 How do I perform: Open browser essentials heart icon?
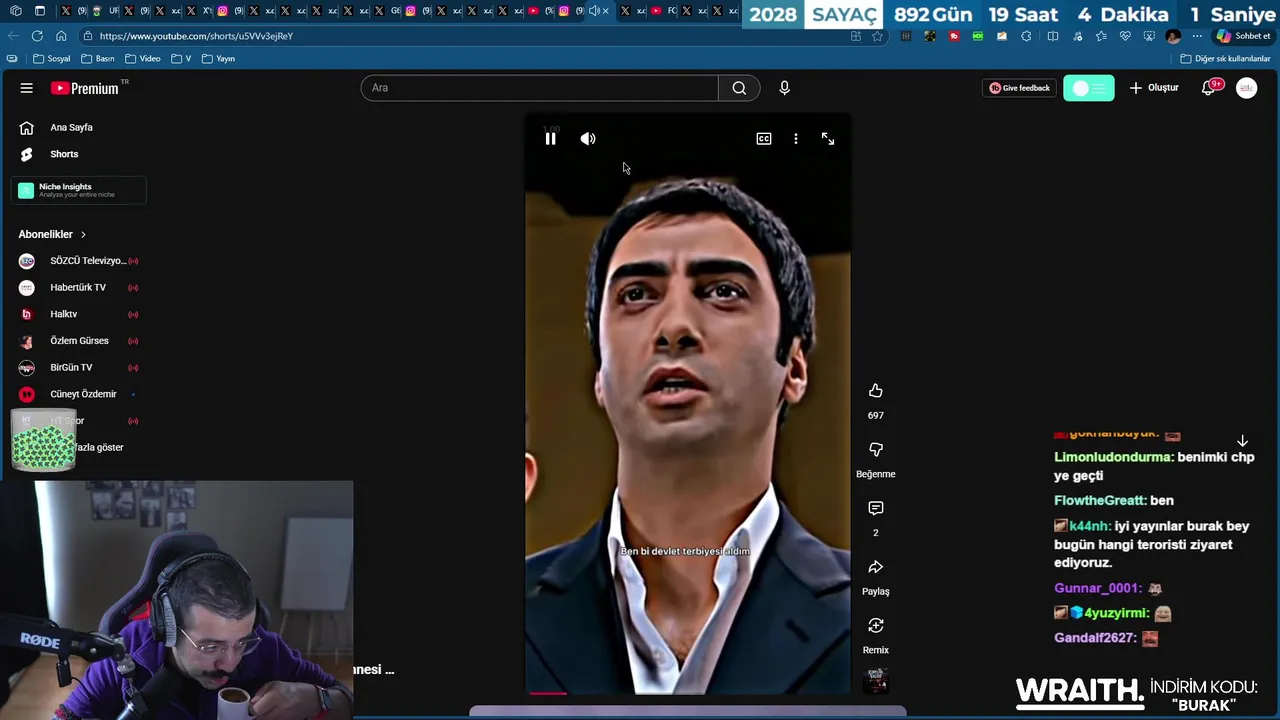coord(1125,36)
